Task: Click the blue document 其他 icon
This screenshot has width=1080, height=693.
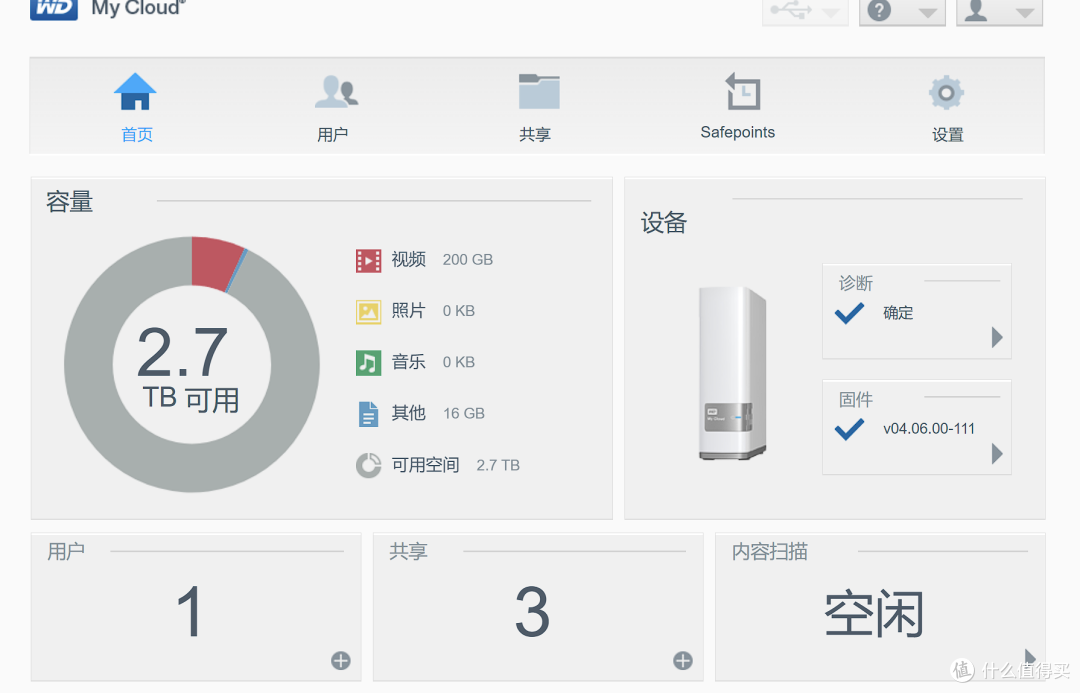Action: [368, 414]
